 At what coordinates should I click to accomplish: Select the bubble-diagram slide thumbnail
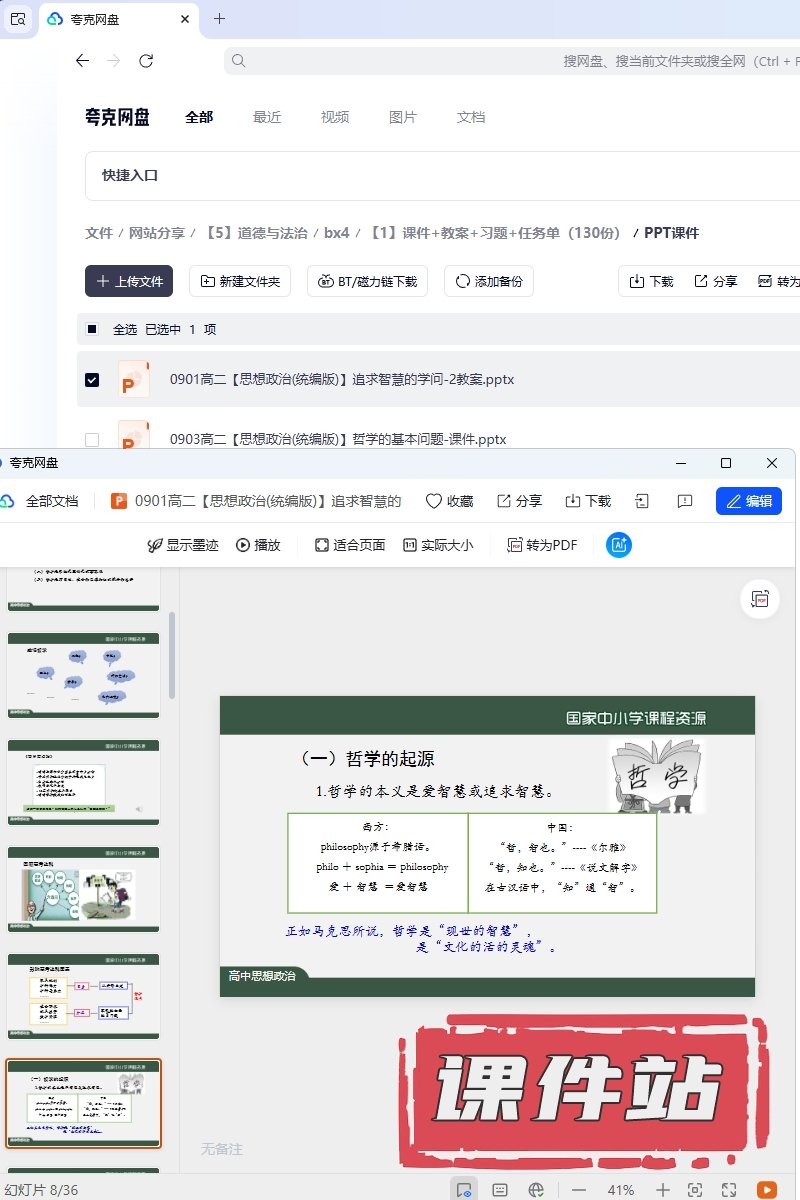(83, 675)
